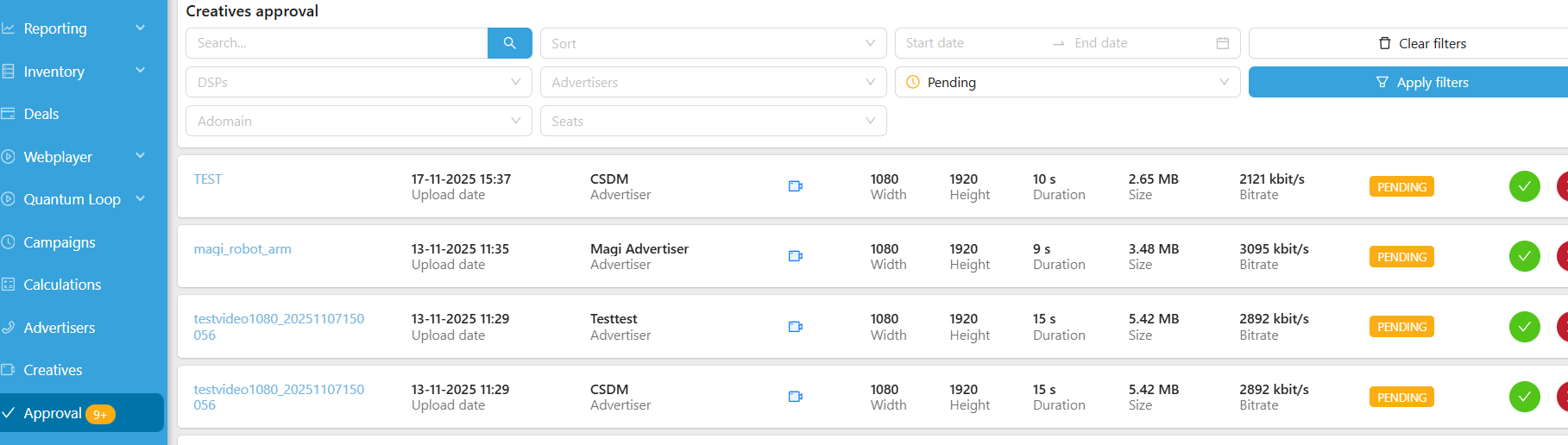Click video icon in TEST row
The width and height of the screenshot is (1568, 445).
(795, 186)
